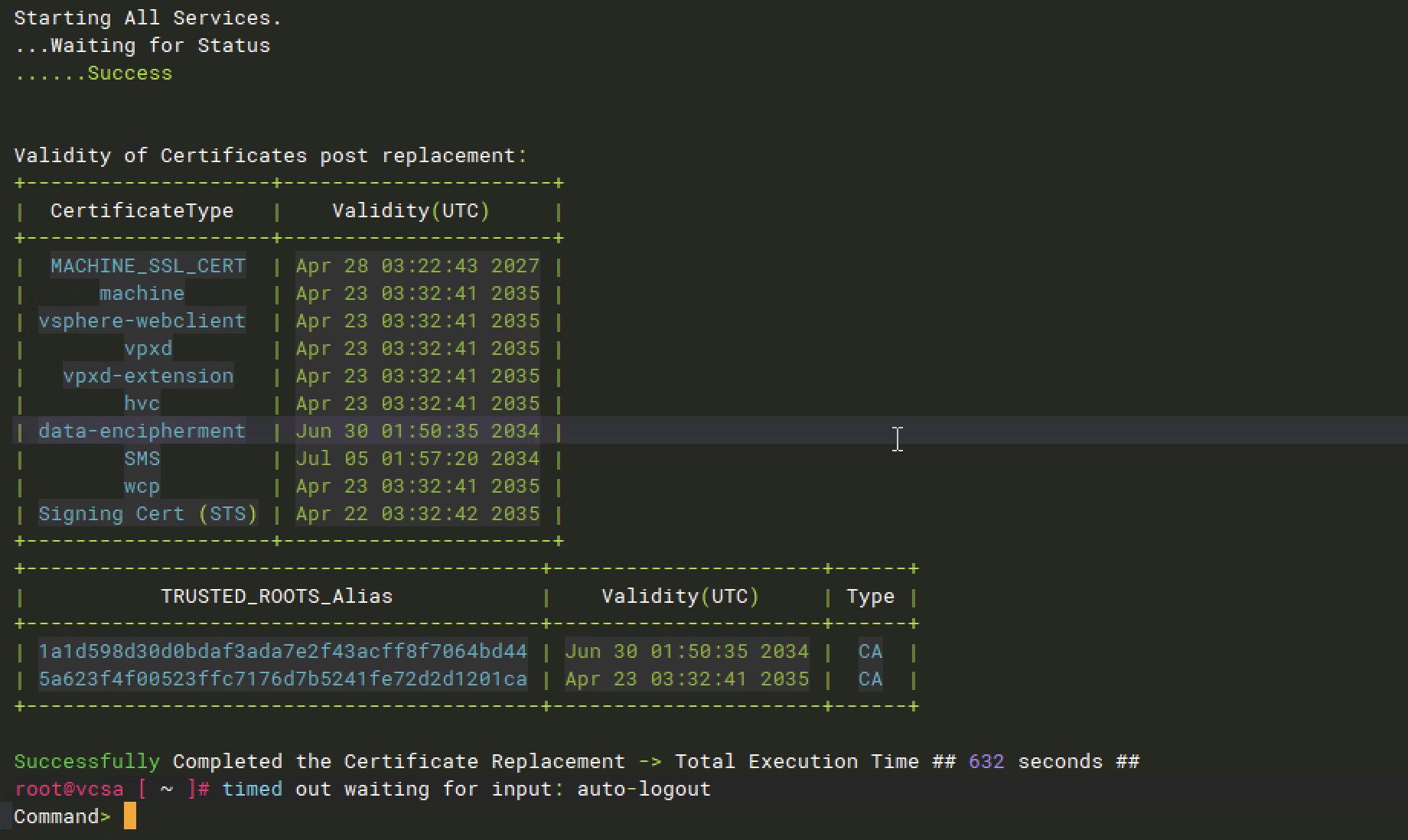Click validity date in vsphere-webclient row
The height and width of the screenshot is (840, 1408).
418,321
